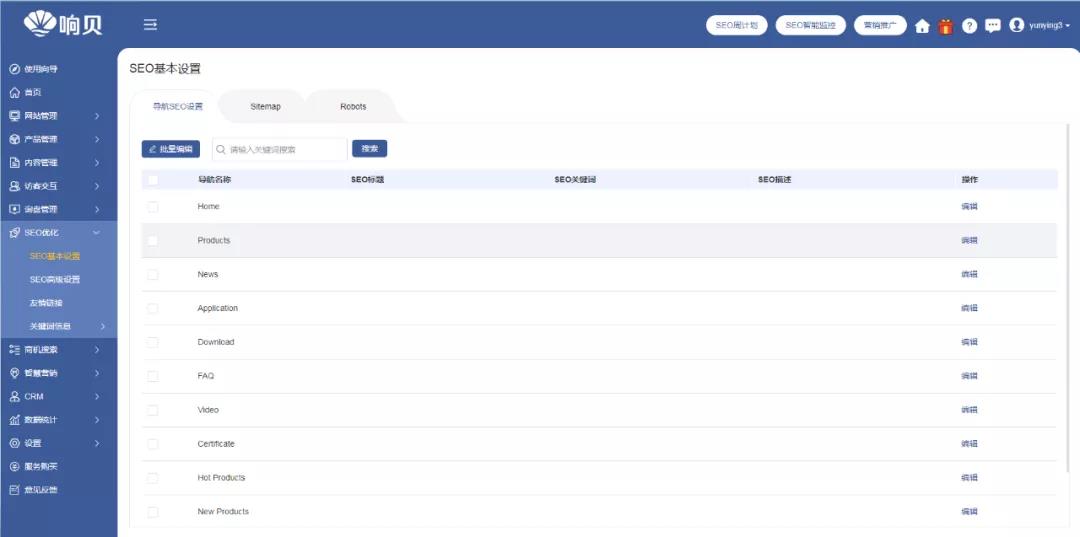
Task: Focus the keyword search input field
Action: coord(285,149)
